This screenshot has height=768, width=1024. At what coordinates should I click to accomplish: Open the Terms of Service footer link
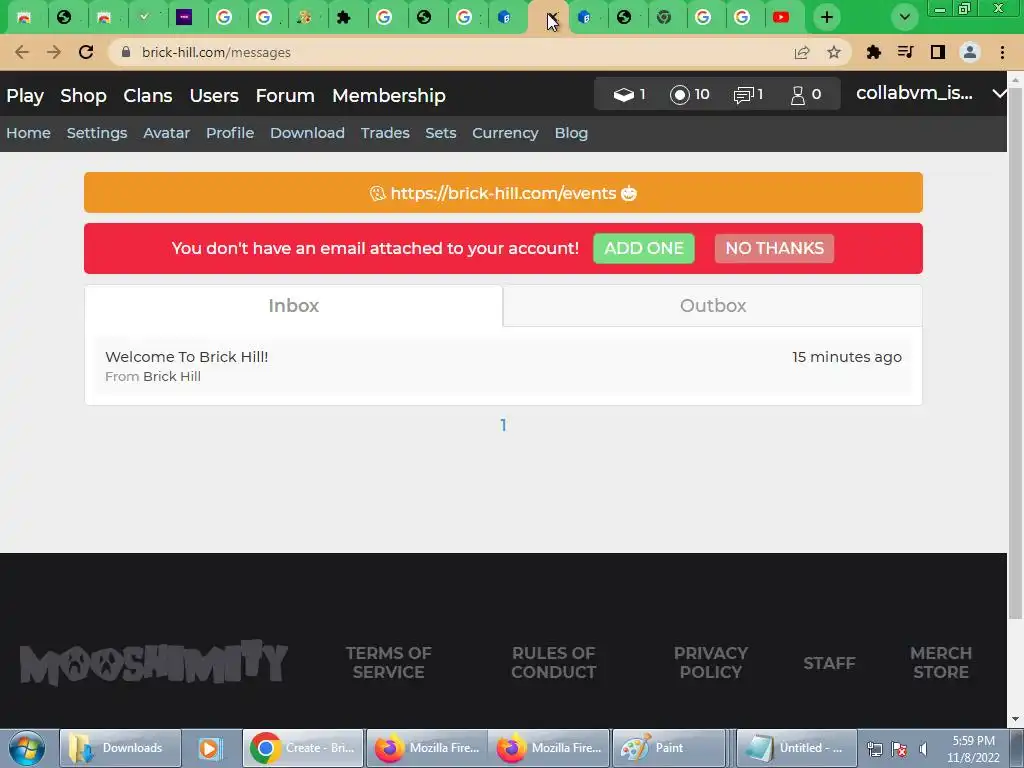pyautogui.click(x=389, y=663)
